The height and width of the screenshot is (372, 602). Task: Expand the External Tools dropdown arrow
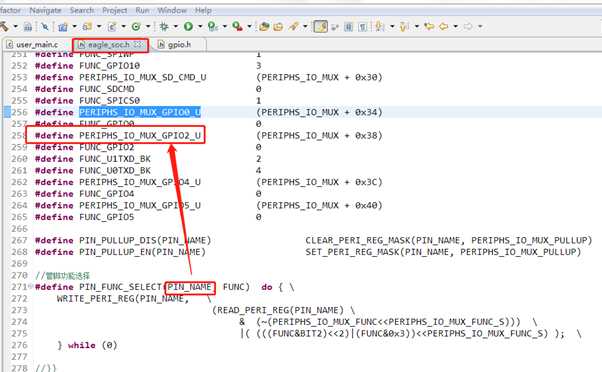[x=249, y=26]
